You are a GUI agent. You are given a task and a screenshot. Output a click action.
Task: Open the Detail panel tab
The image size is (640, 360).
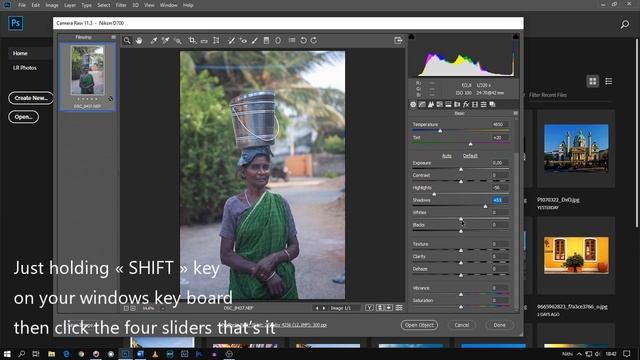[431, 104]
